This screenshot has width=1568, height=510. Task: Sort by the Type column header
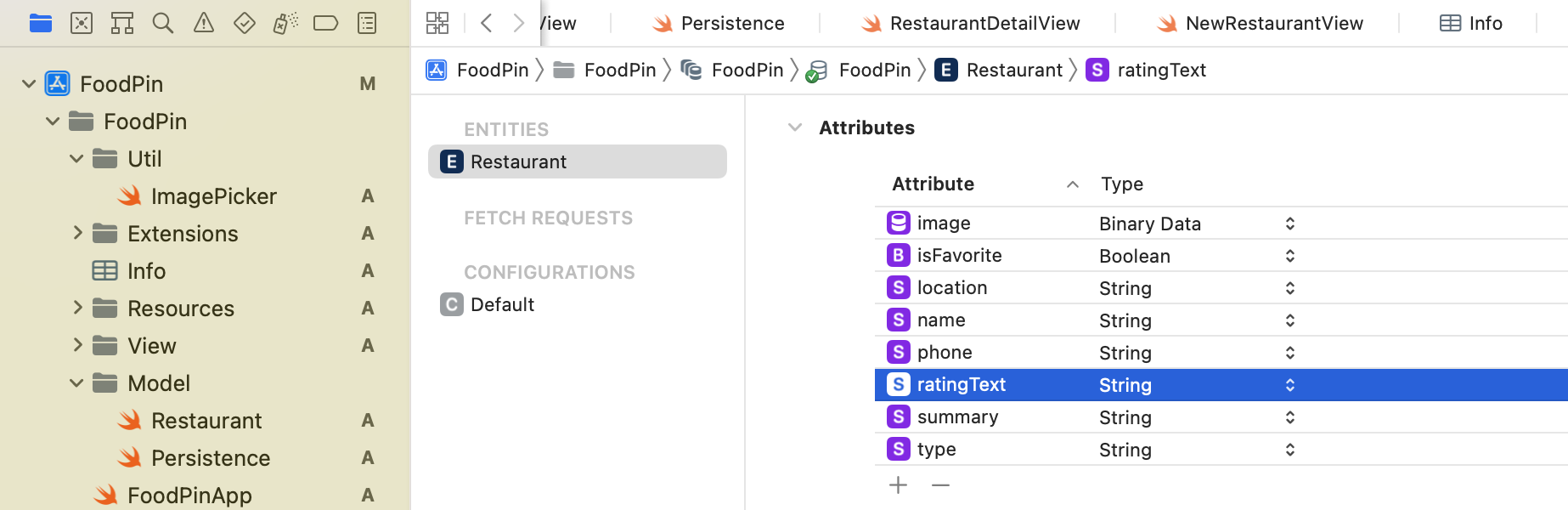1122,184
